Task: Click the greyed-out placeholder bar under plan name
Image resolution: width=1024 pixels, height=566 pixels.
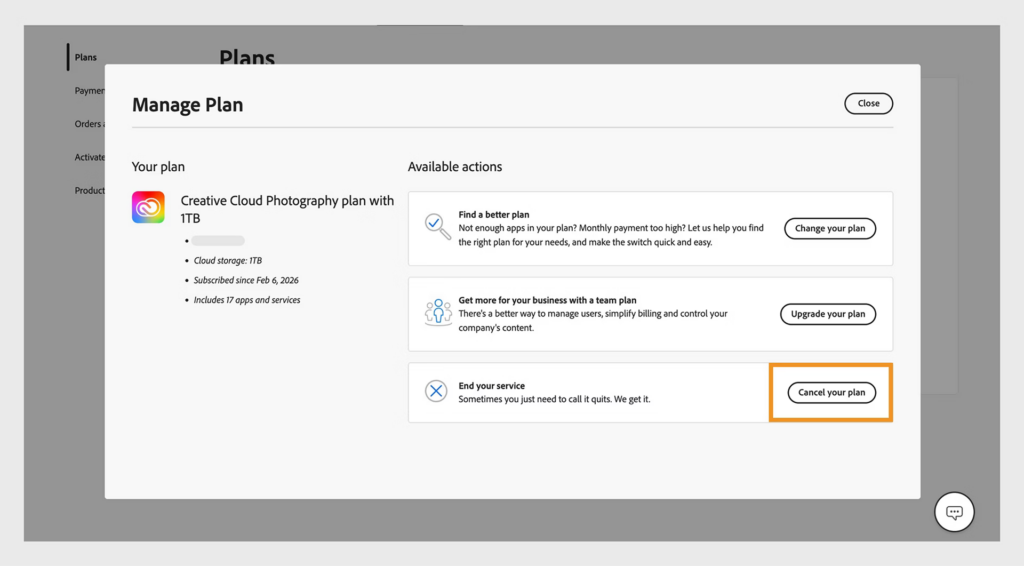Action: (x=218, y=241)
